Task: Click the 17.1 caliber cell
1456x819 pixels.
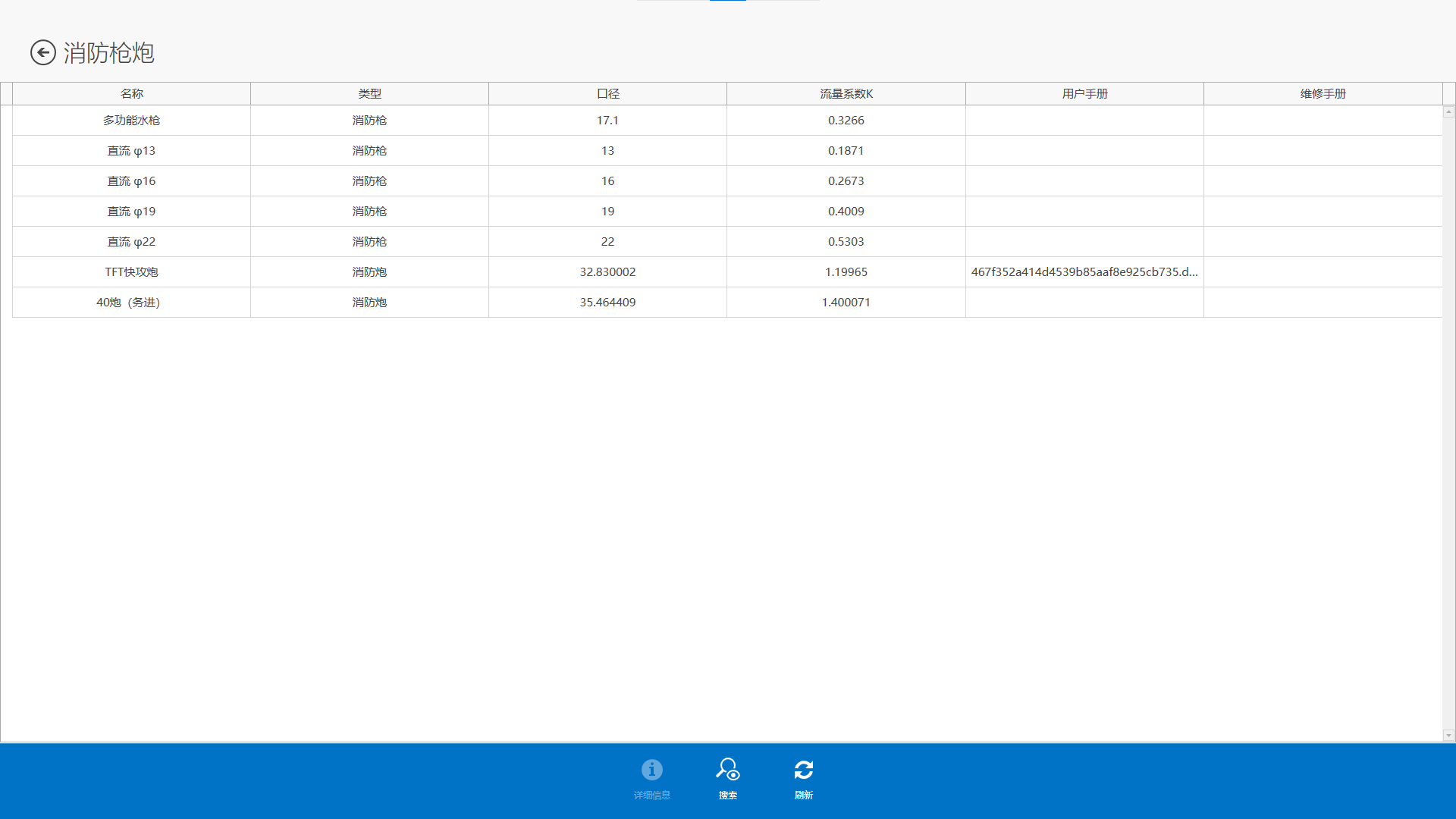Action: (608, 121)
